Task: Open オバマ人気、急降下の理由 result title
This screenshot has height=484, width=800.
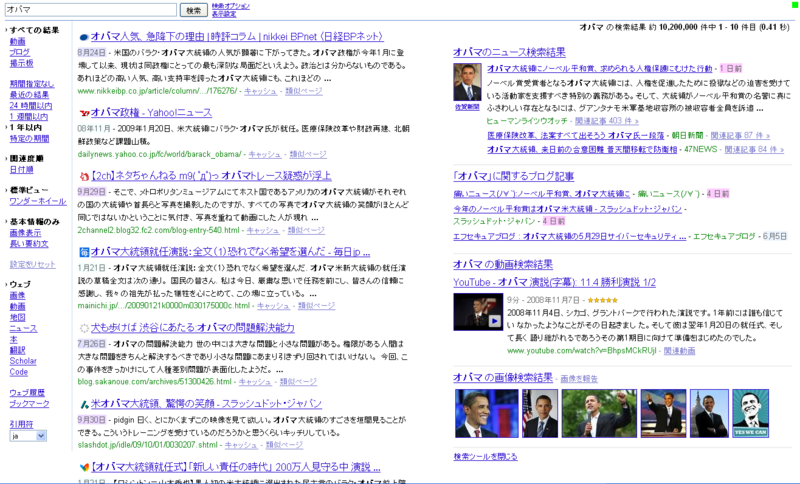Action: click(x=237, y=37)
